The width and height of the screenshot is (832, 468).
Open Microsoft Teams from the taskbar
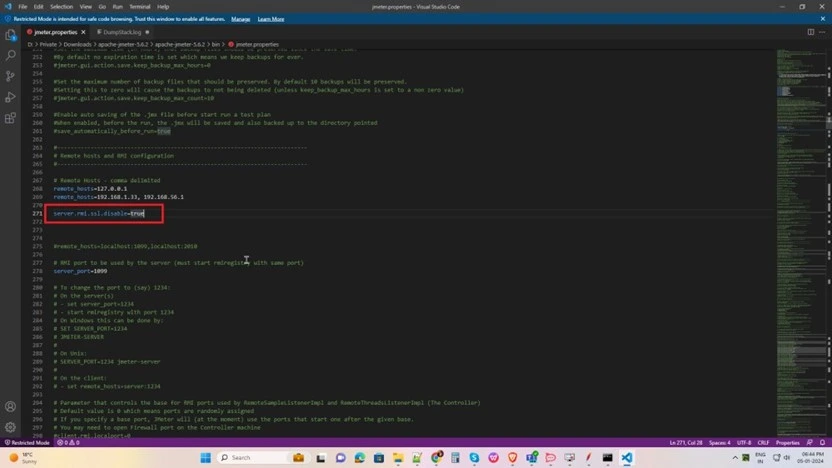(532, 457)
